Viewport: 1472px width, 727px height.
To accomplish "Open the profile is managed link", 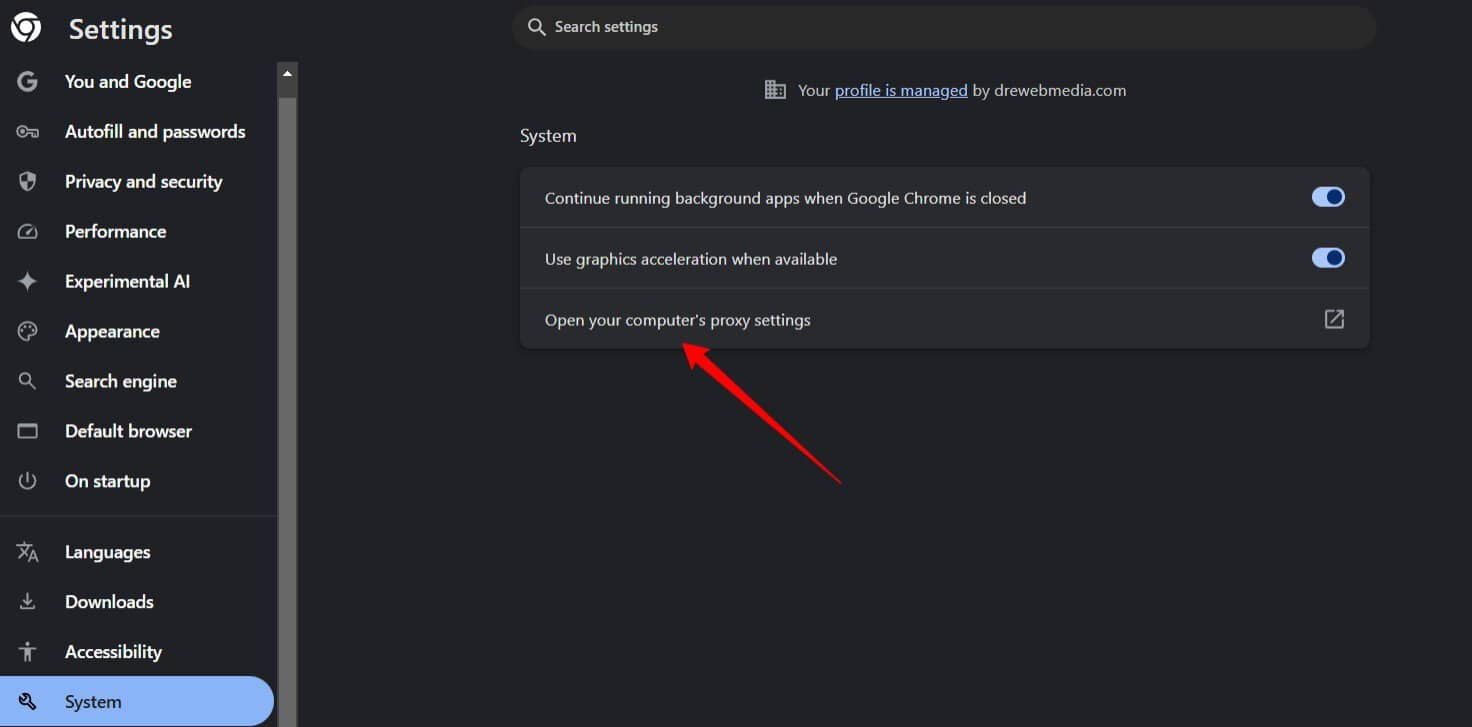I will tap(900, 90).
